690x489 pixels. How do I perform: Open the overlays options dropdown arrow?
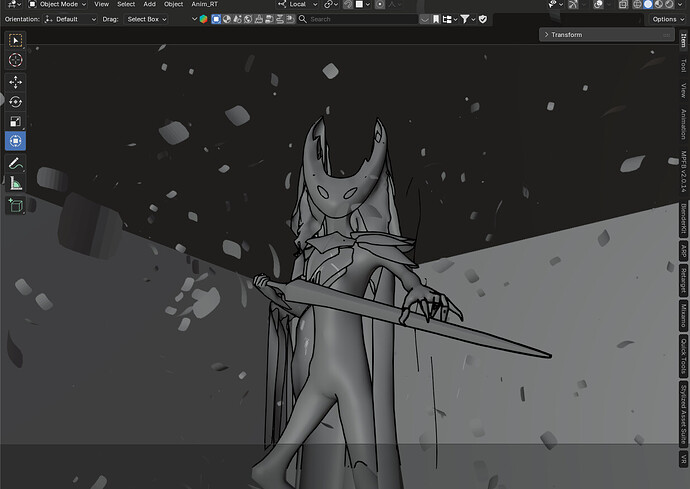(x=608, y=4)
